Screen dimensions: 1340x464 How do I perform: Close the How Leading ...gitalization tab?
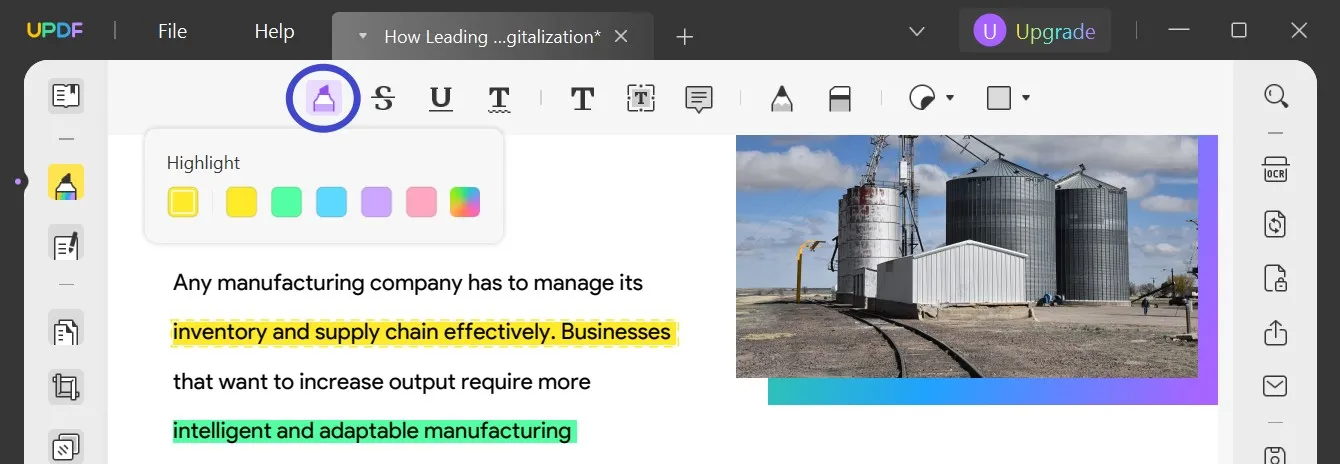point(621,37)
